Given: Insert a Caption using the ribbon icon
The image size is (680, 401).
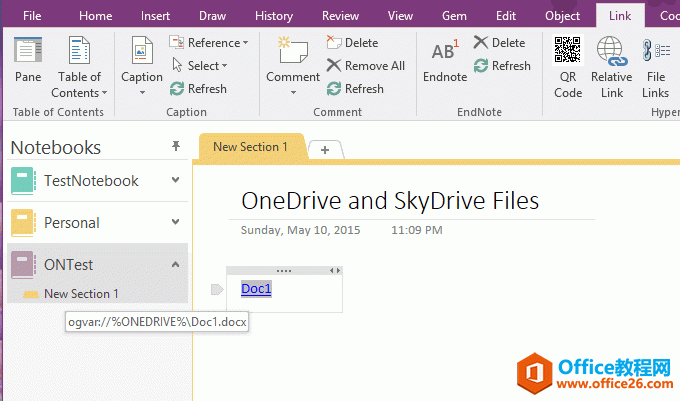Looking at the screenshot, I should click(142, 60).
